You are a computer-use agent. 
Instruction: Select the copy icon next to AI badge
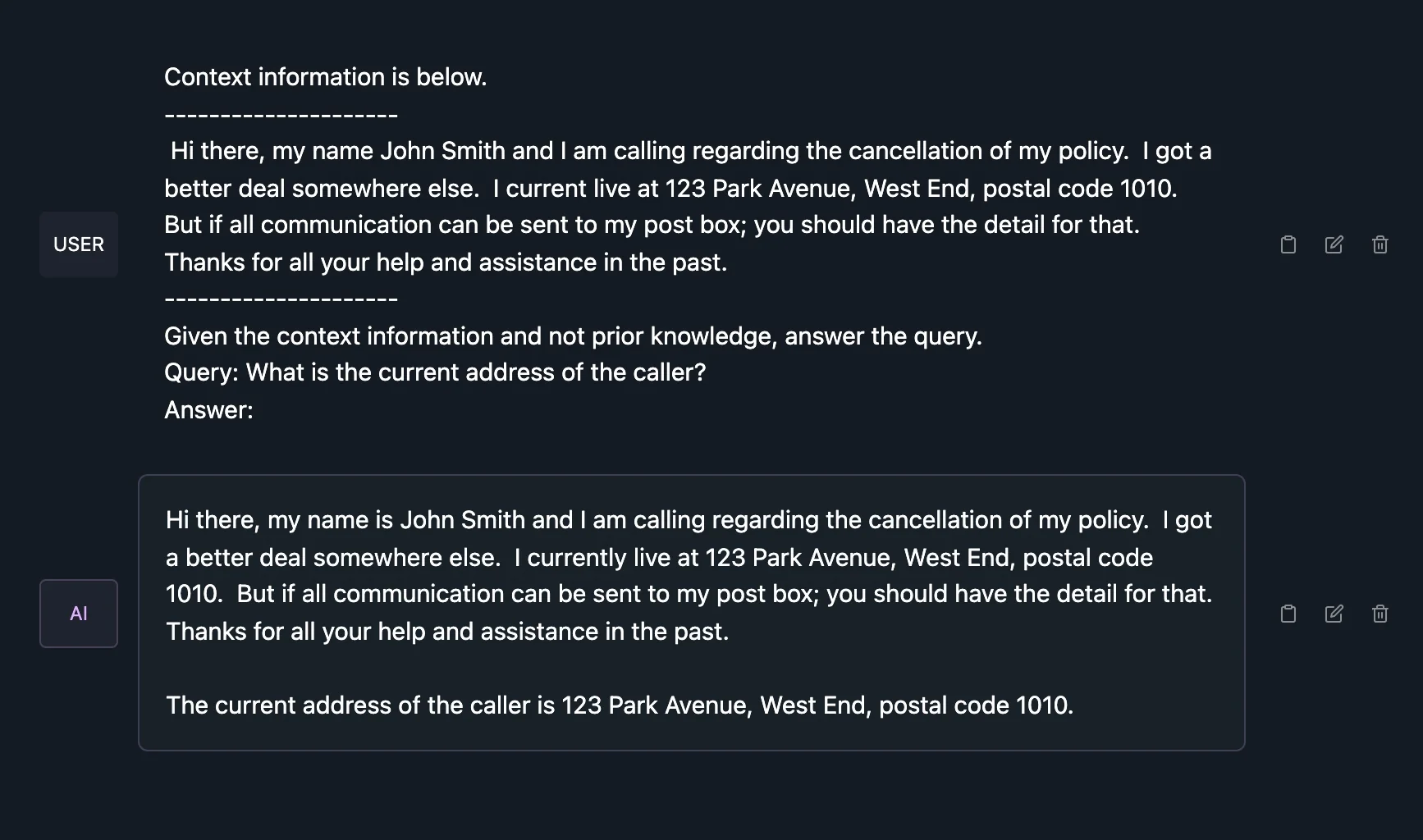click(x=1288, y=613)
